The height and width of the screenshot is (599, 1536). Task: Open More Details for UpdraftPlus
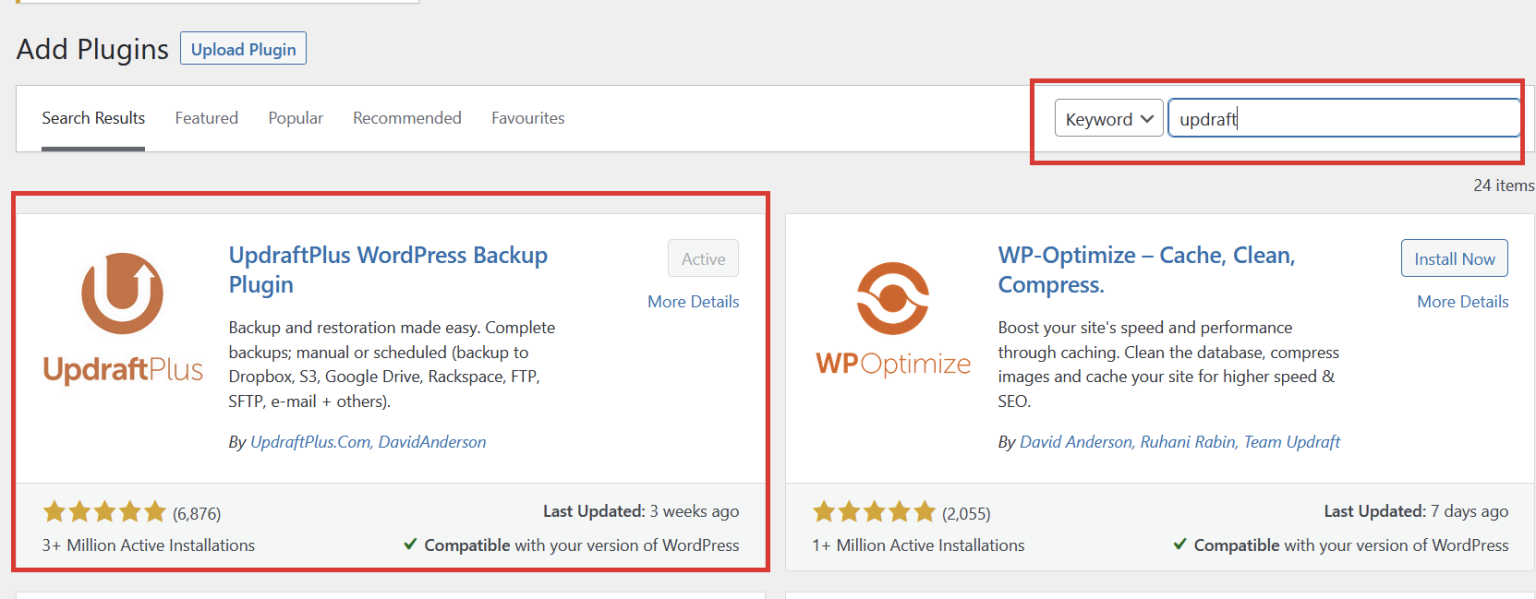693,301
